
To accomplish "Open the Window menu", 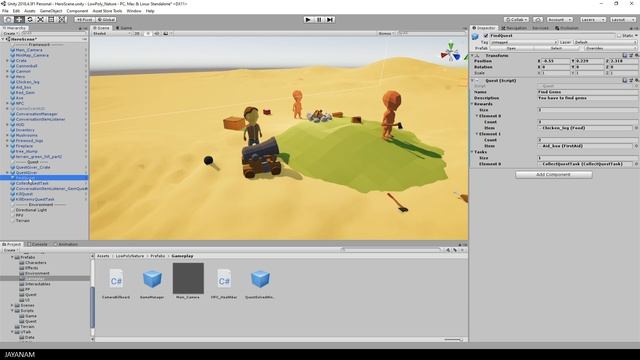I will pyautogui.click(x=134, y=11).
